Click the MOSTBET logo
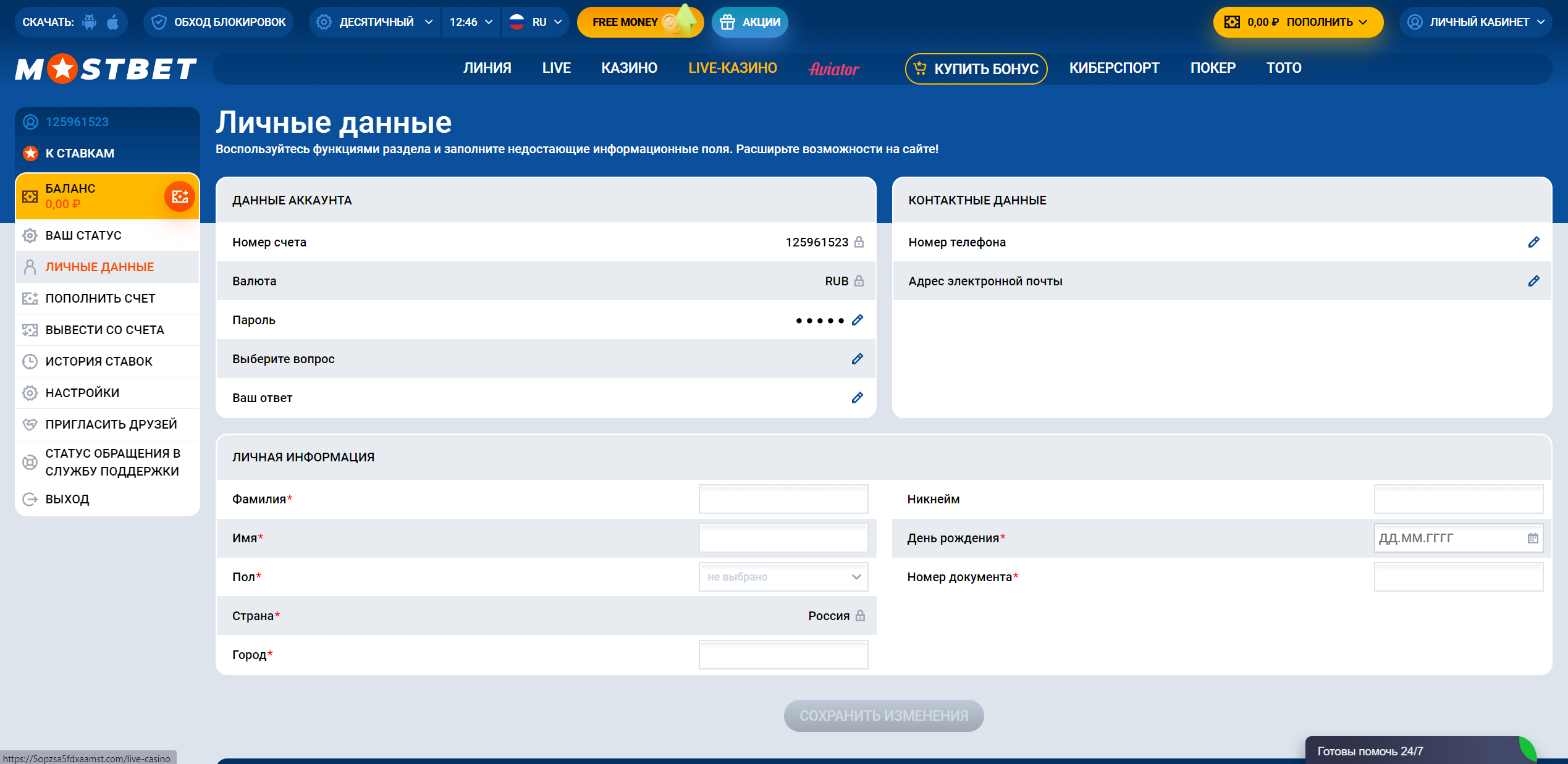The height and width of the screenshot is (764, 1568). point(106,69)
